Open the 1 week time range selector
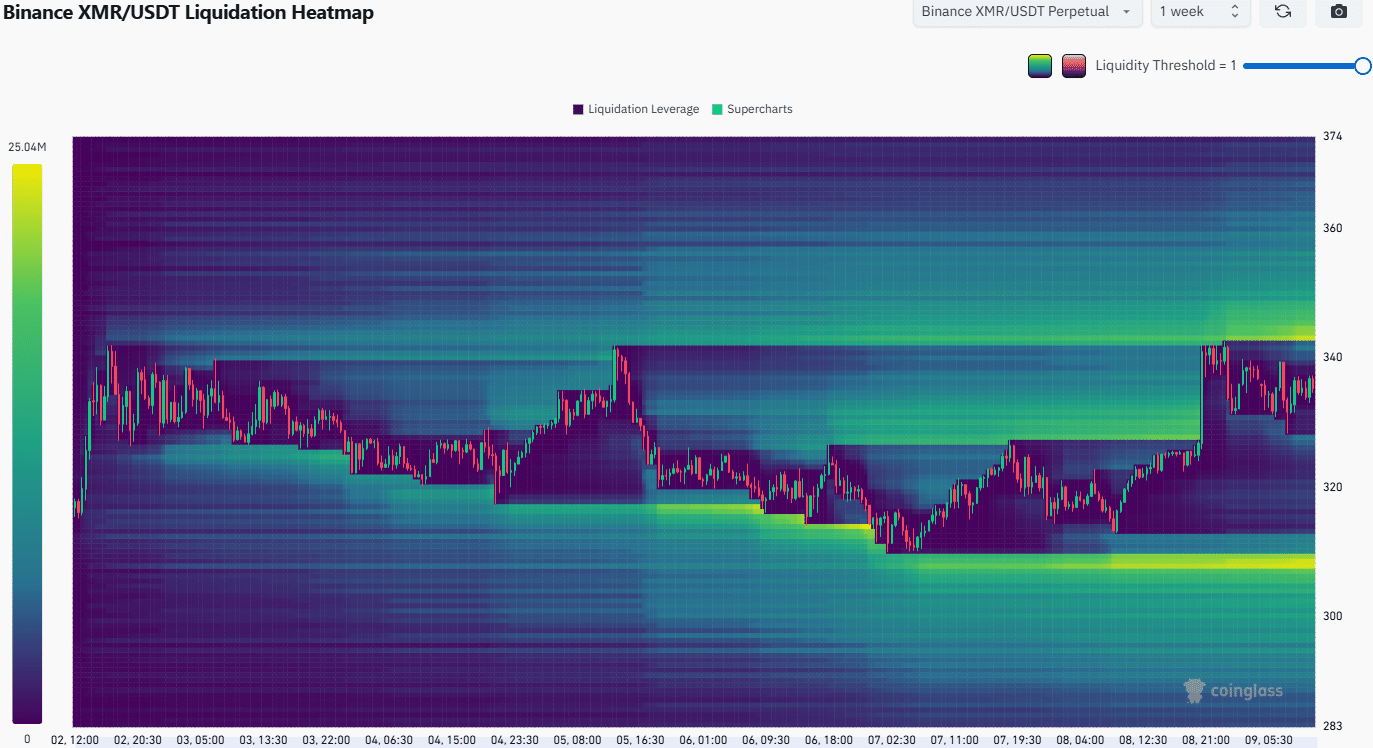The width and height of the screenshot is (1373, 748). point(1198,12)
